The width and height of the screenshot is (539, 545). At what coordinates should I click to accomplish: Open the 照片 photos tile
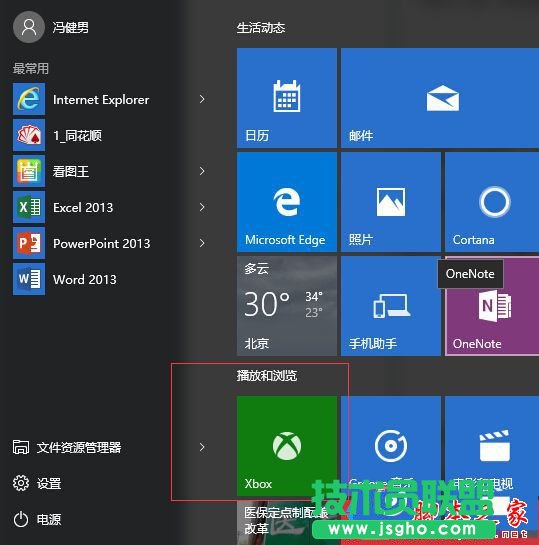pyautogui.click(x=391, y=202)
